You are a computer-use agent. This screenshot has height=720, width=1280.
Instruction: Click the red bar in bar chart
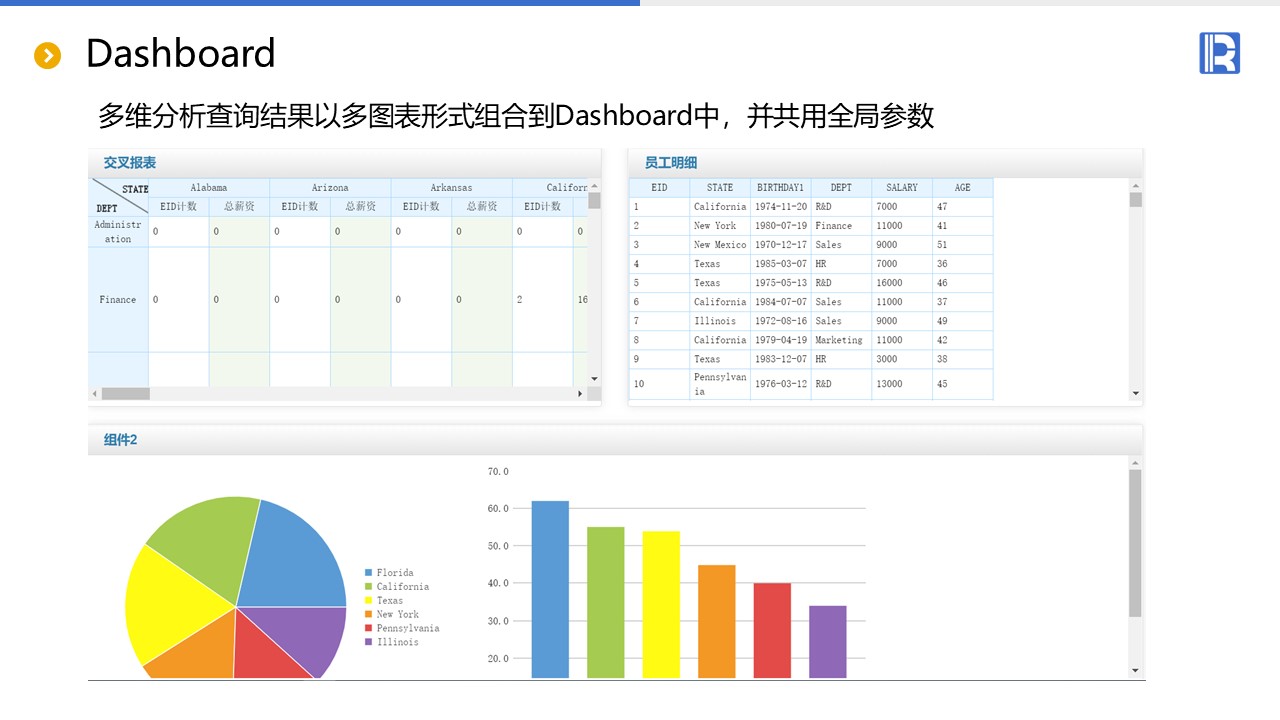pyautogui.click(x=772, y=631)
